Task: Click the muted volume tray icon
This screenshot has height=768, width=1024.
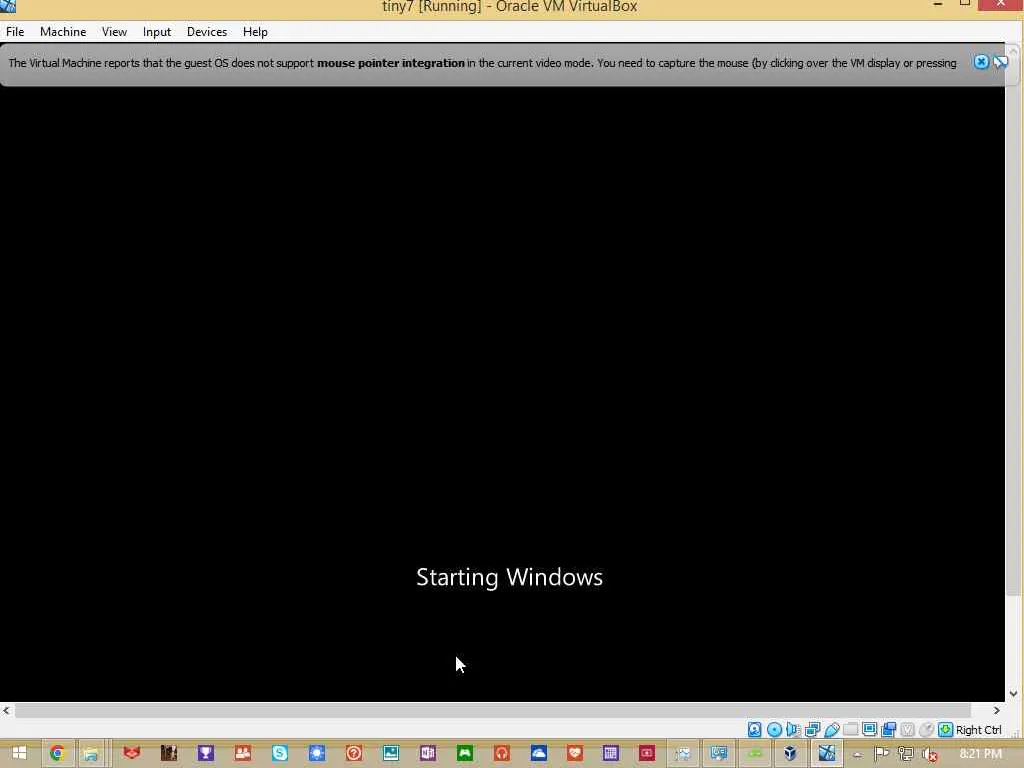Action: tap(929, 754)
